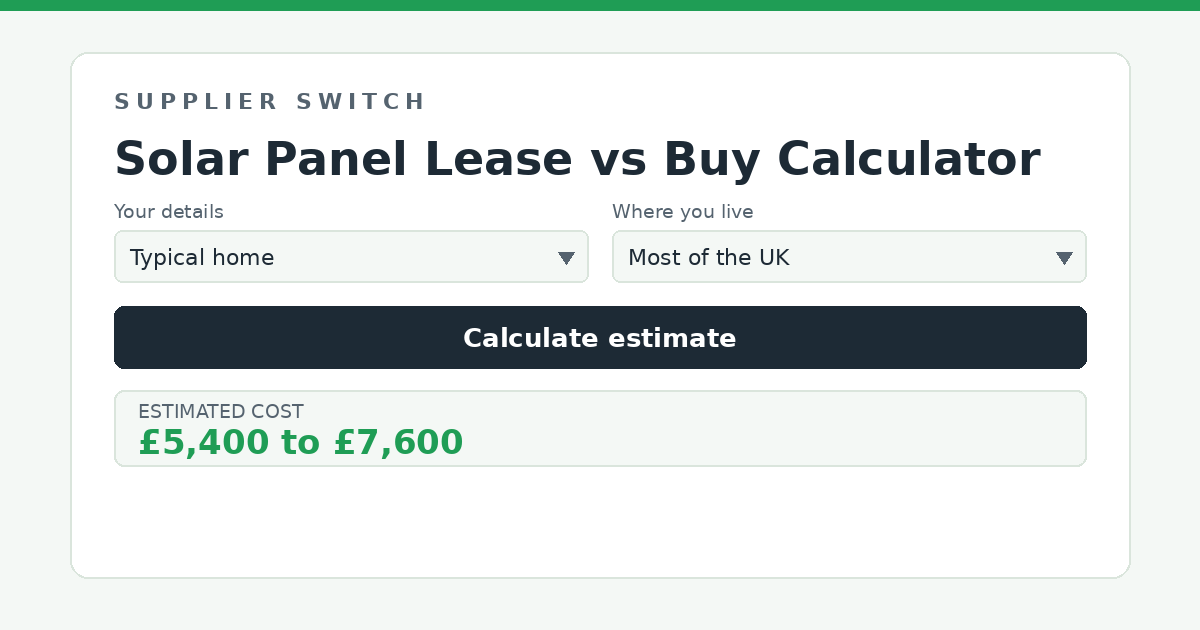The width and height of the screenshot is (1200, 630).
Task: Select the "Where you live" field label
Action: coord(683,212)
